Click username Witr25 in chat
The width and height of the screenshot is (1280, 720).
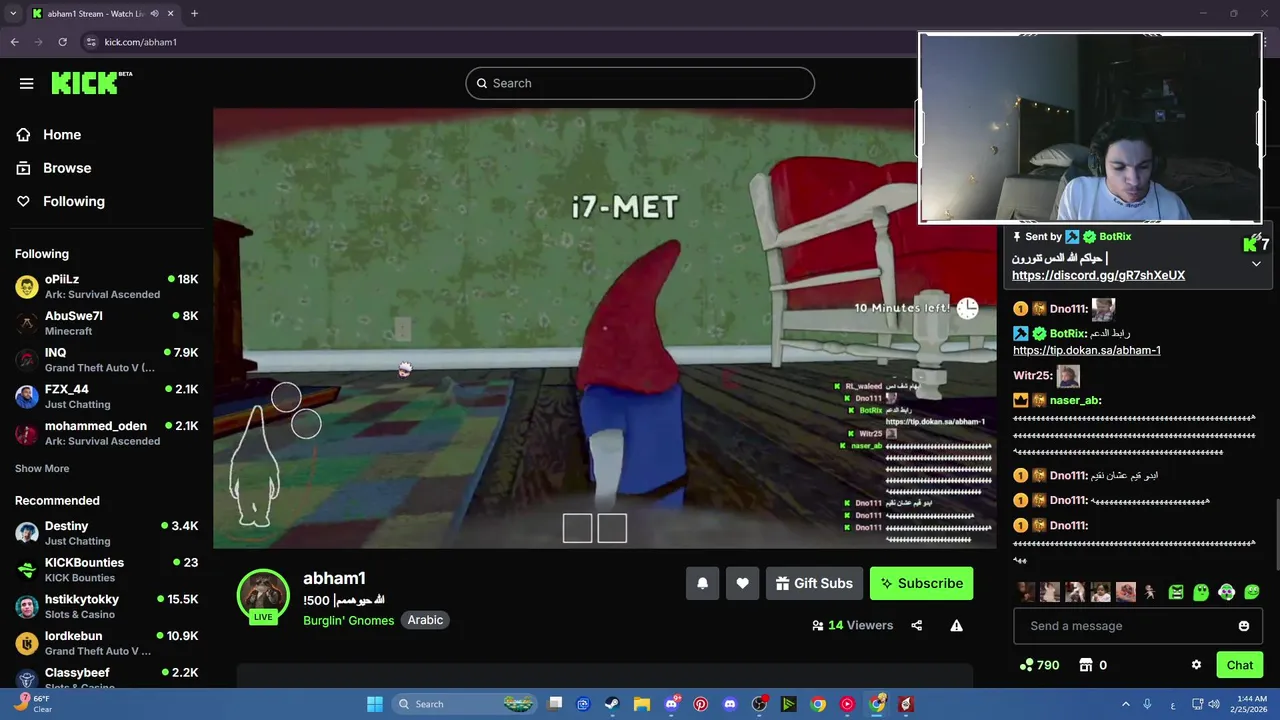point(1033,375)
